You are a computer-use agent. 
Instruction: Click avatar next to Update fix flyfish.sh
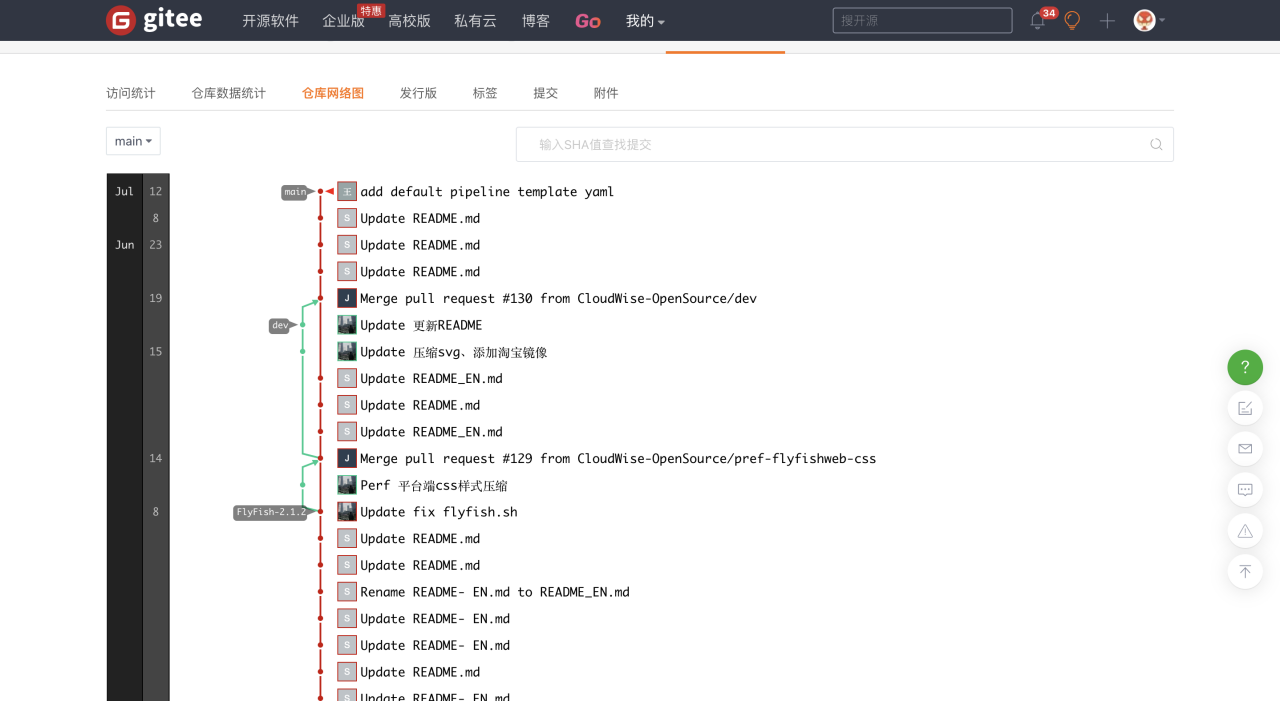[347, 511]
